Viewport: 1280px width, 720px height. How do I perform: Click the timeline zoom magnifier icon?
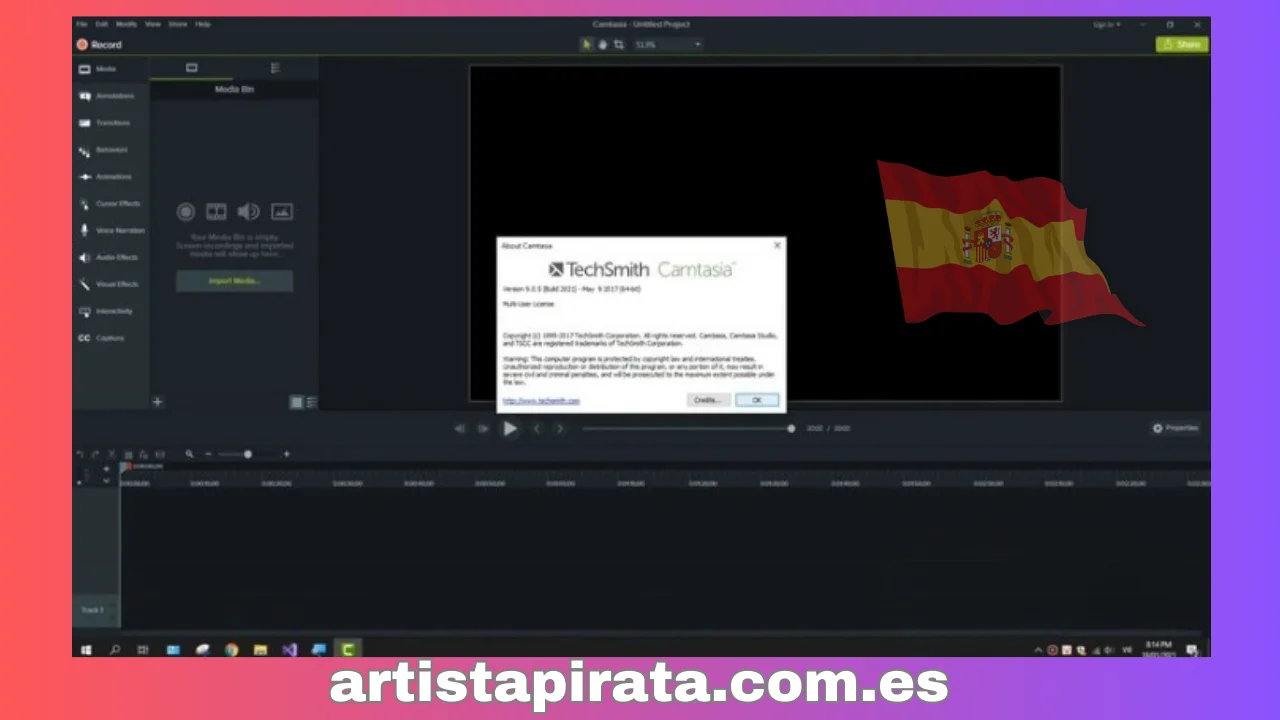(x=190, y=454)
